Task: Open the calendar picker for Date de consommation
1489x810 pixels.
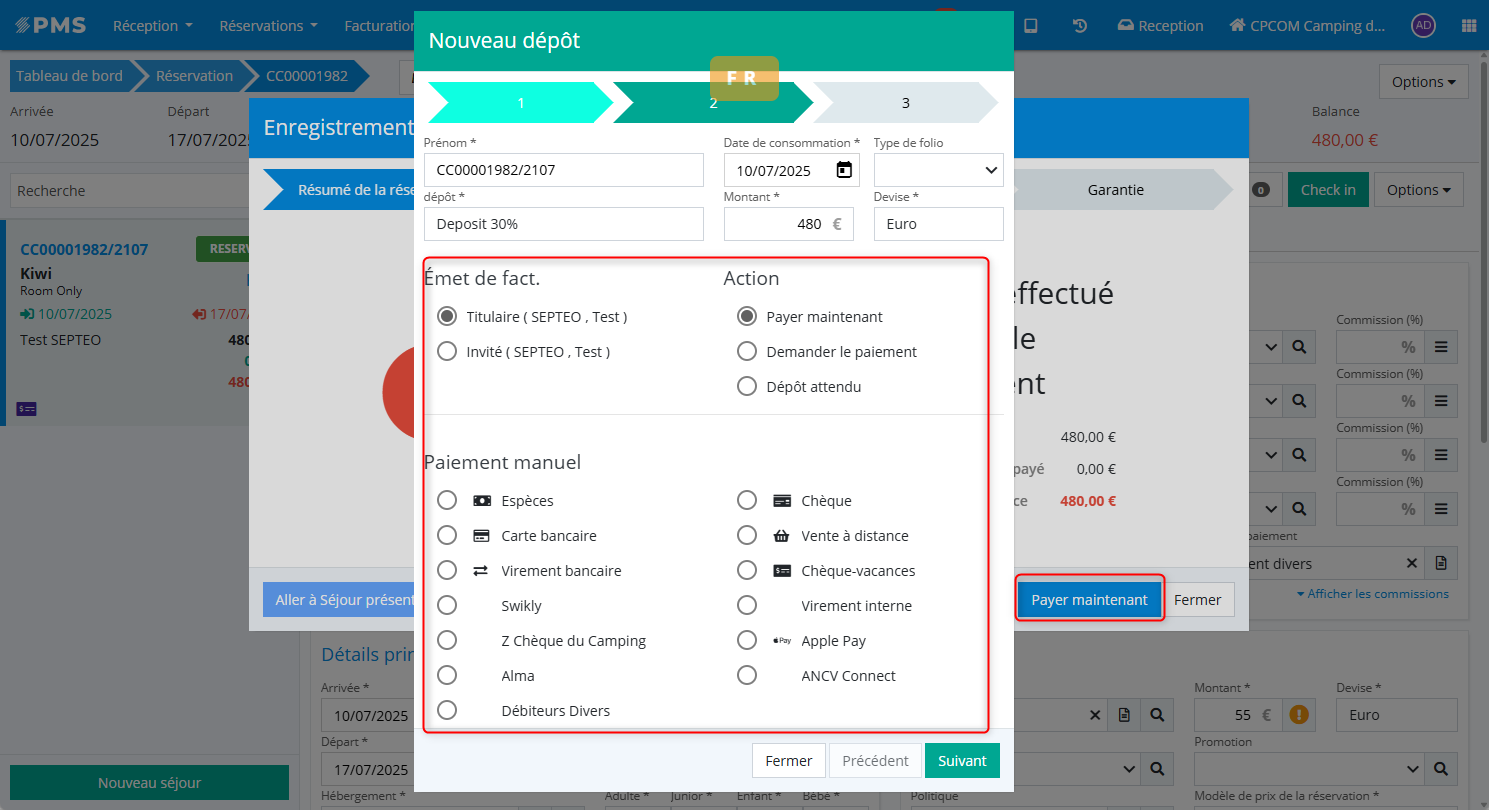Action: click(844, 170)
